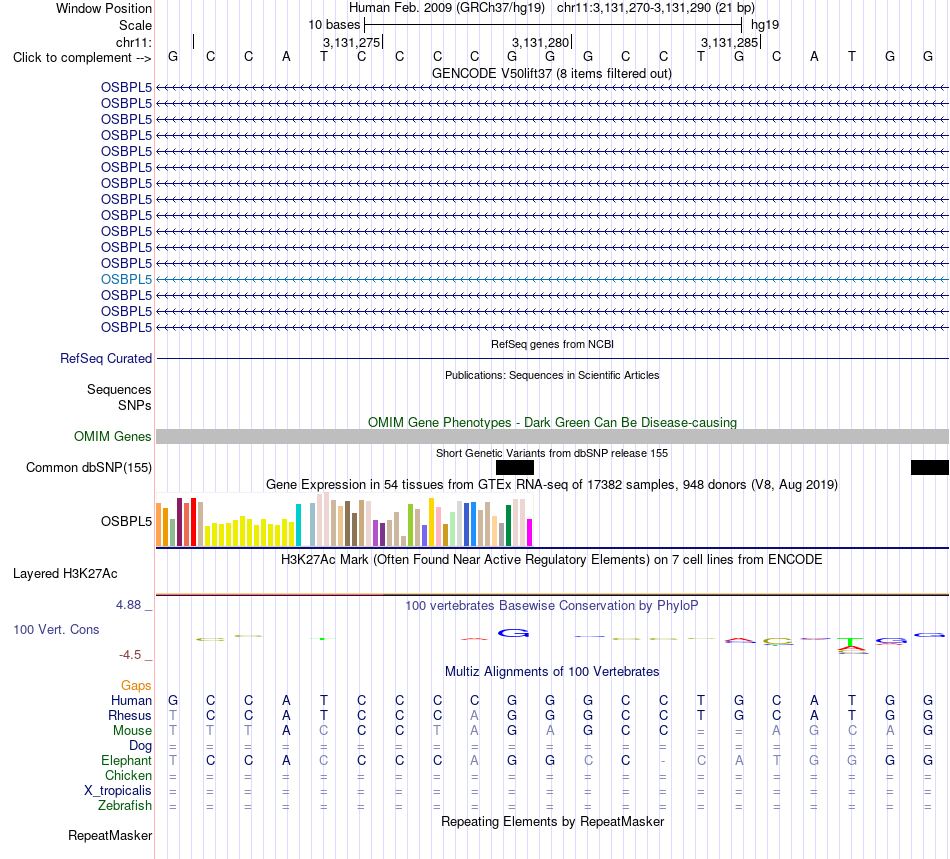Image resolution: width=950 pixels, height=859 pixels.
Task: Click the cyan bar in GTEx chart
Action: [298, 525]
